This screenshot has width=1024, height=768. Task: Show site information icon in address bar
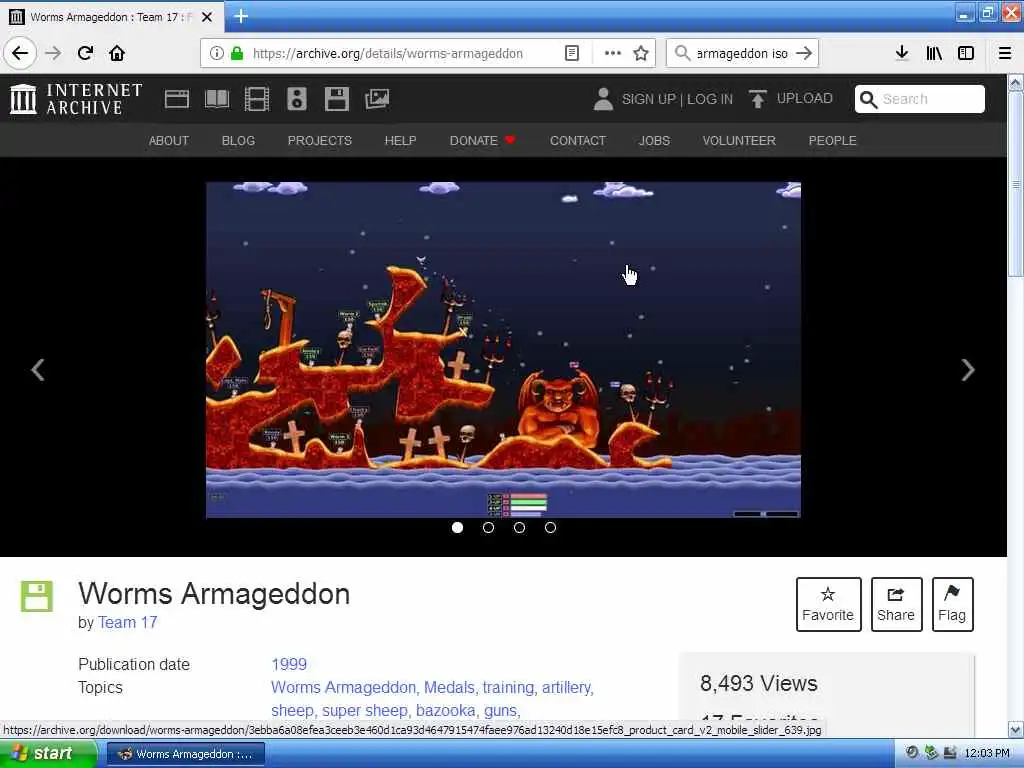[217, 54]
